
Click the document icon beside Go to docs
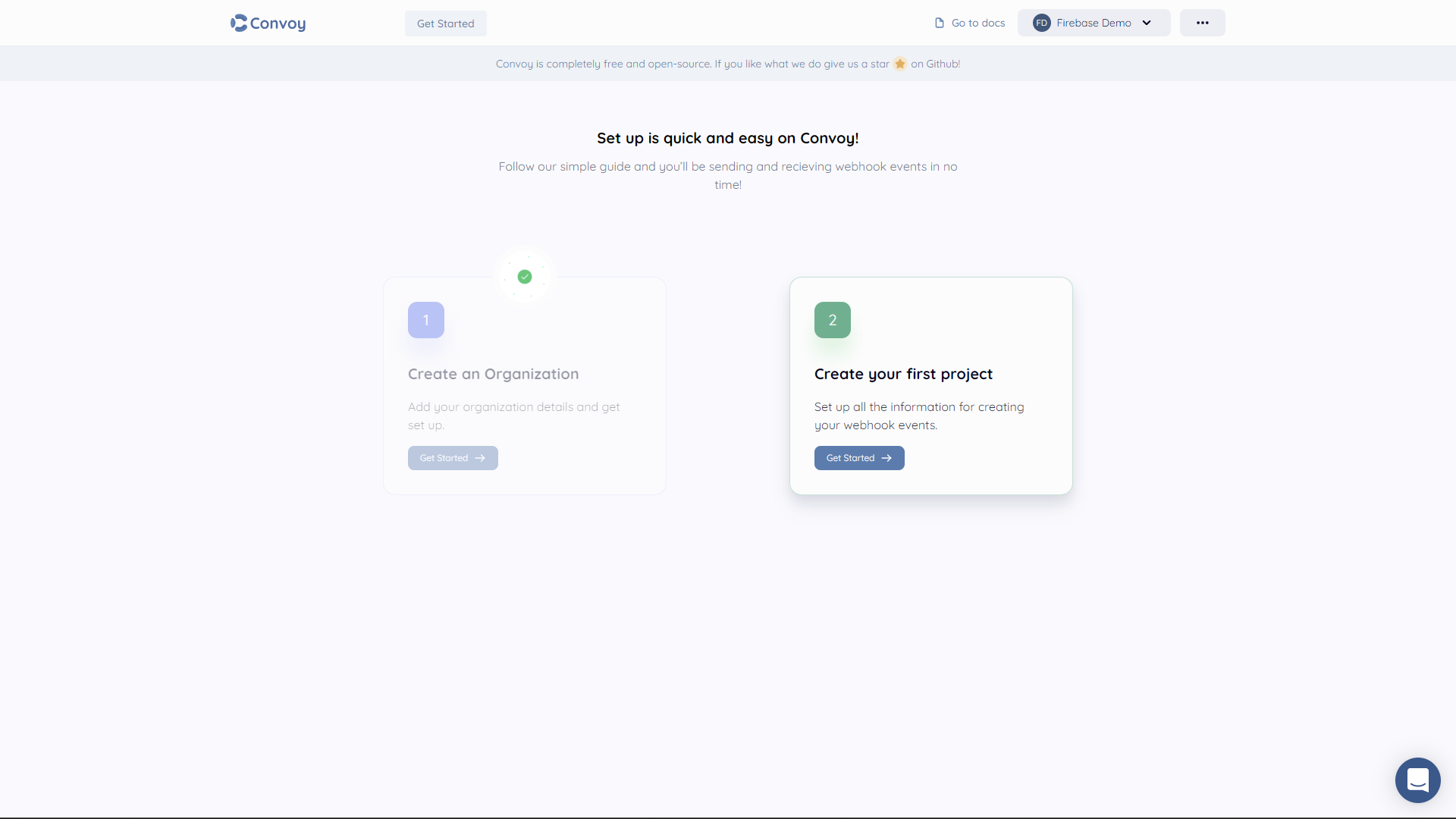pyautogui.click(x=938, y=23)
